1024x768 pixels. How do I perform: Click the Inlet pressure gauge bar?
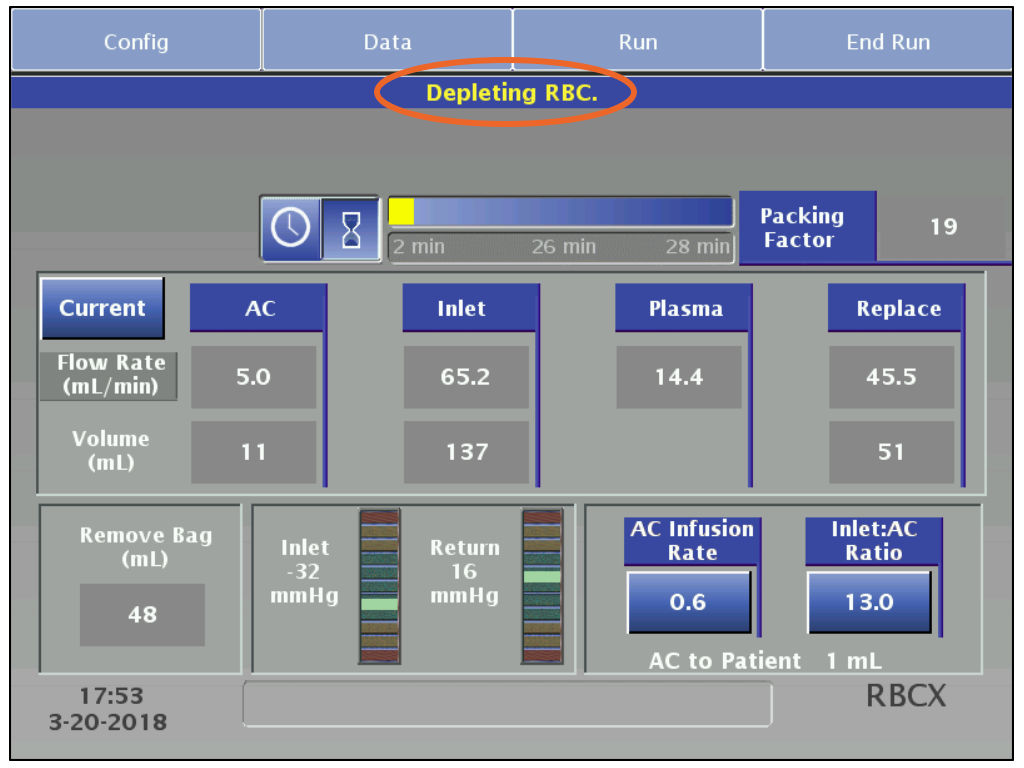(x=379, y=586)
